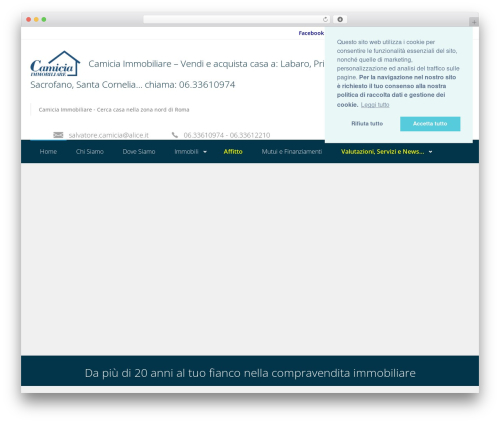Viewport: 500px width, 423px height.
Task: Click the Da più di 20 anni banner text
Action: (250, 373)
